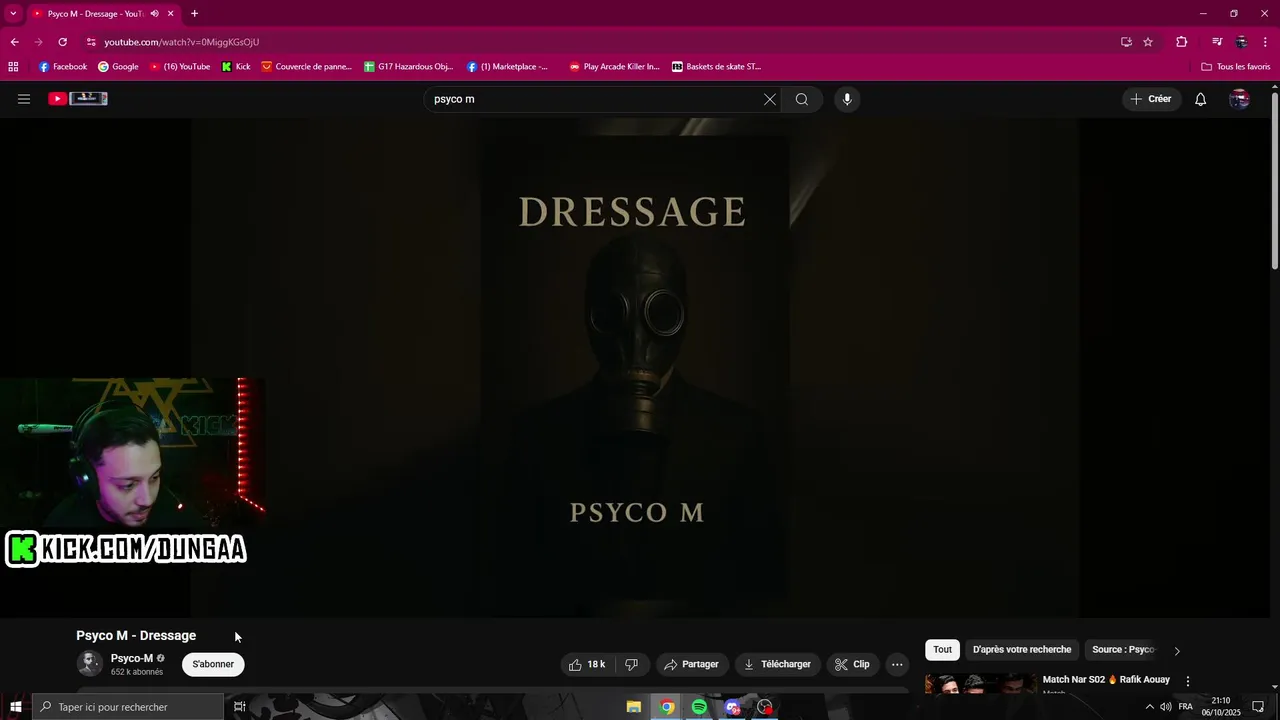Click the Clip button
This screenshot has width=1280, height=720.
(852, 664)
